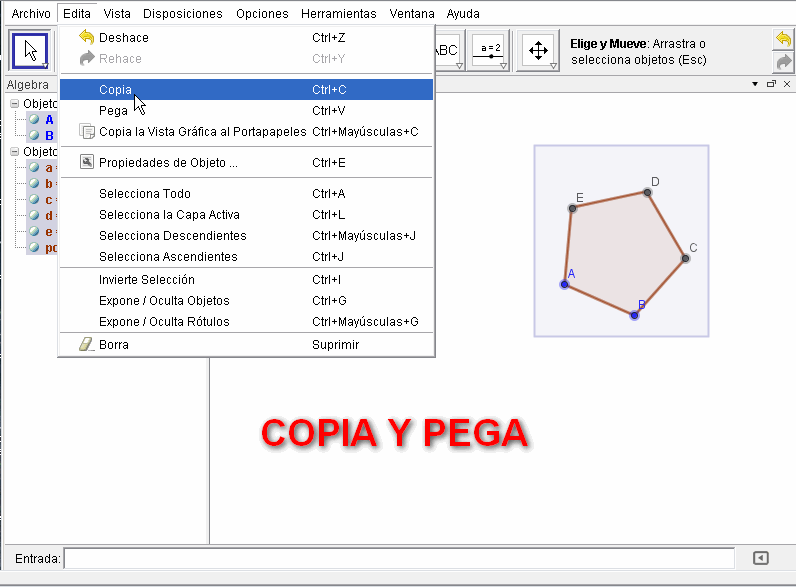This screenshot has width=796, height=587.
Task: Toggle visibility bullet of point B
Action: (35, 135)
